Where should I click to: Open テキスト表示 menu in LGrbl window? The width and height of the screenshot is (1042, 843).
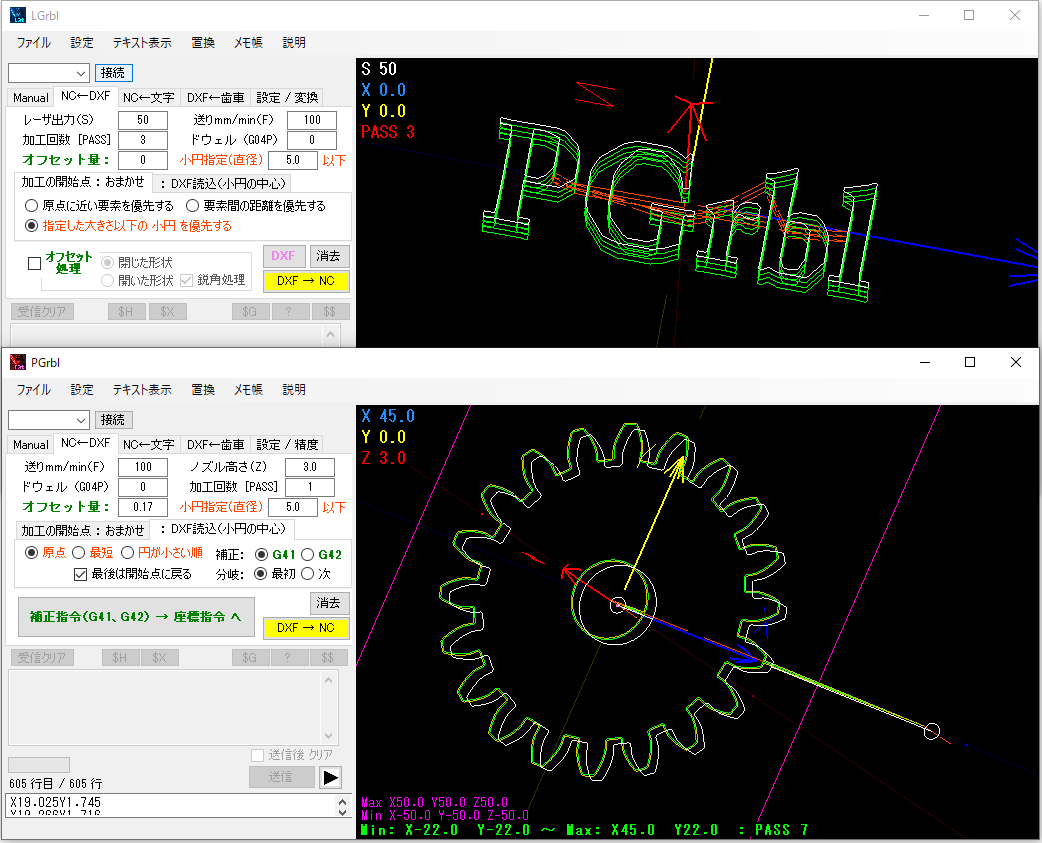(x=142, y=43)
